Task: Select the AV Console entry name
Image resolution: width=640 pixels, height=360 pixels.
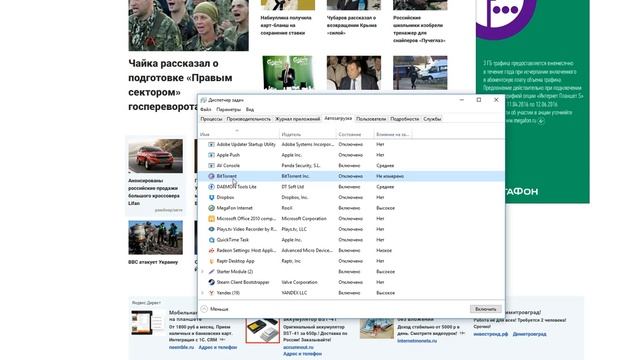Action: [x=228, y=166]
